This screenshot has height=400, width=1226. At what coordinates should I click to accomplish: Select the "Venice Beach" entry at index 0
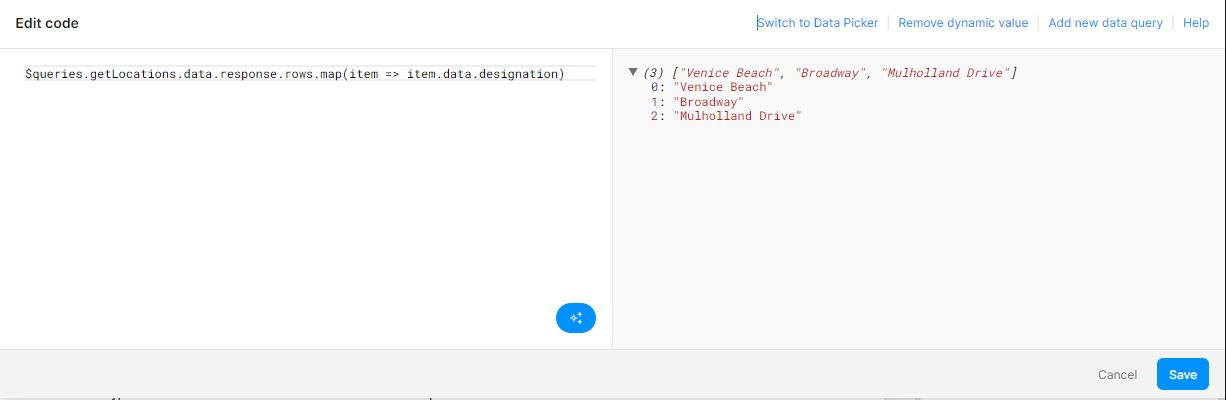722,87
